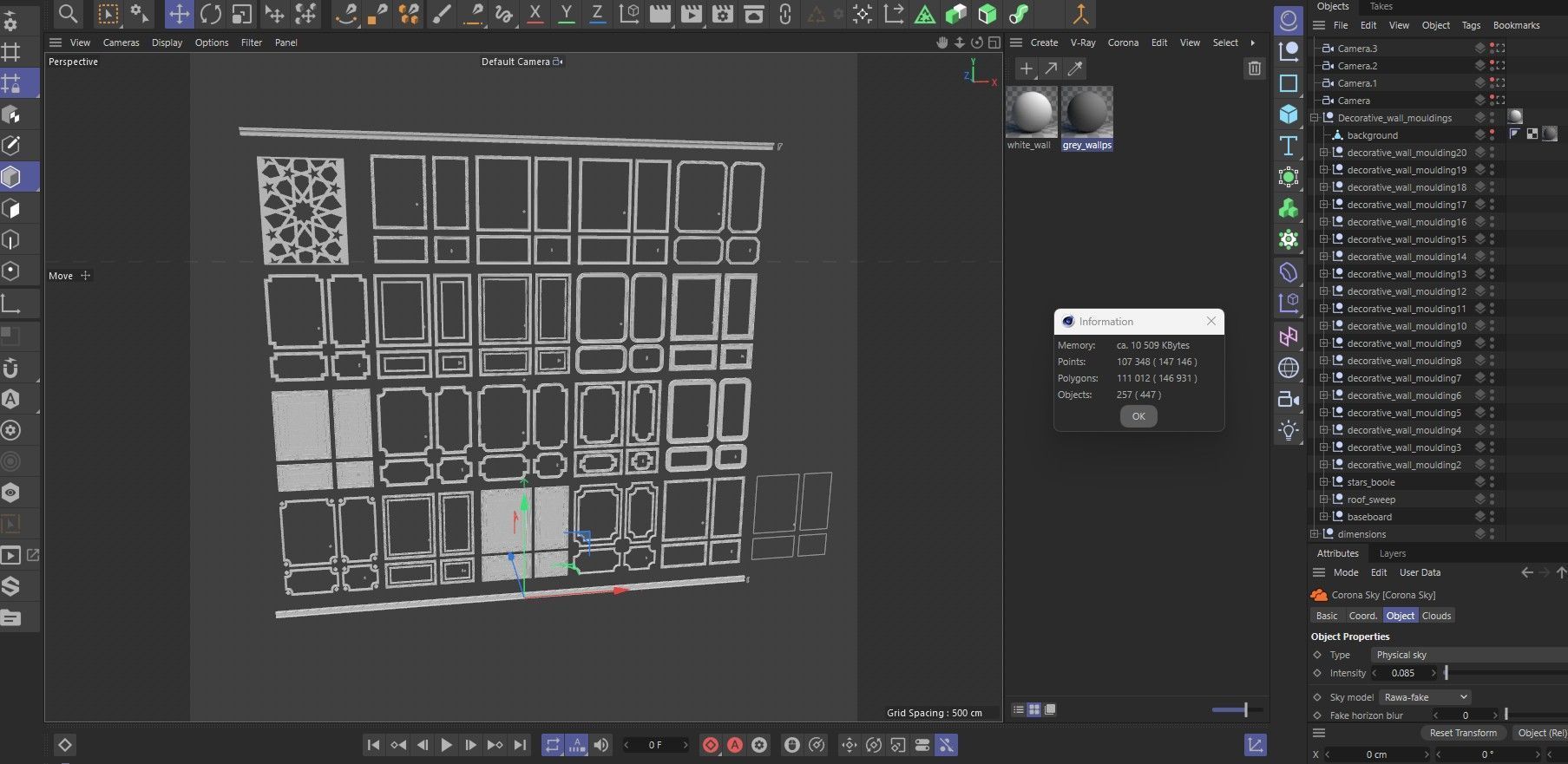This screenshot has width=1568, height=764.
Task: Open the Tags menu in Objects manager
Action: (1471, 25)
